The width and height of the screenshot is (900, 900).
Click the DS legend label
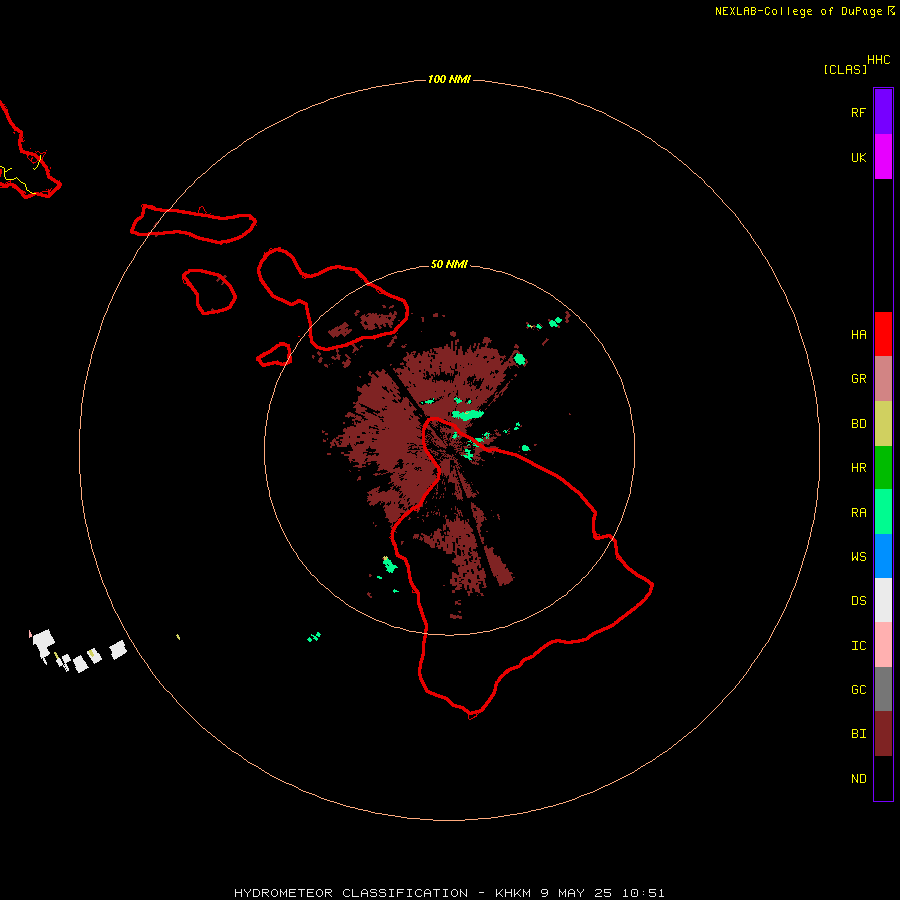coord(858,601)
